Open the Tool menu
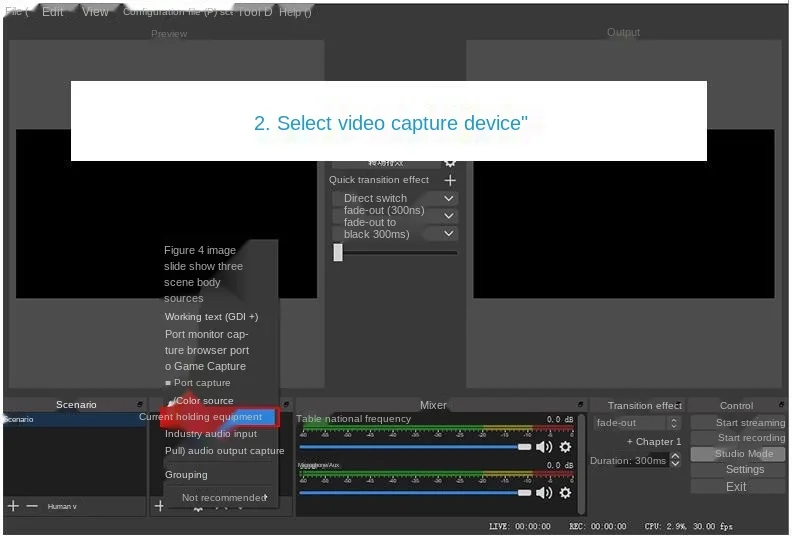Image resolution: width=792 pixels, height=536 pixels. pyautogui.click(x=255, y=12)
